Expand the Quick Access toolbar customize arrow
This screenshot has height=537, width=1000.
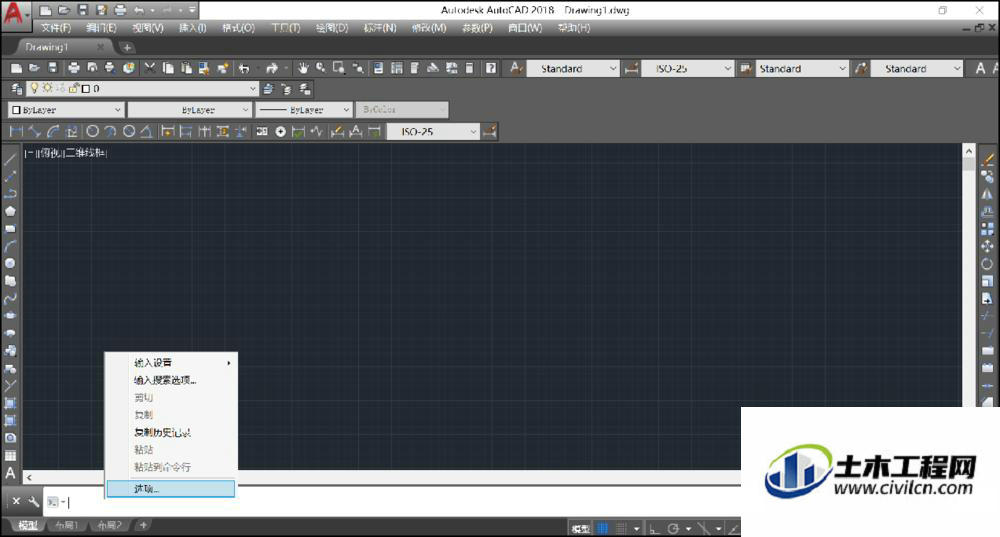coord(192,10)
